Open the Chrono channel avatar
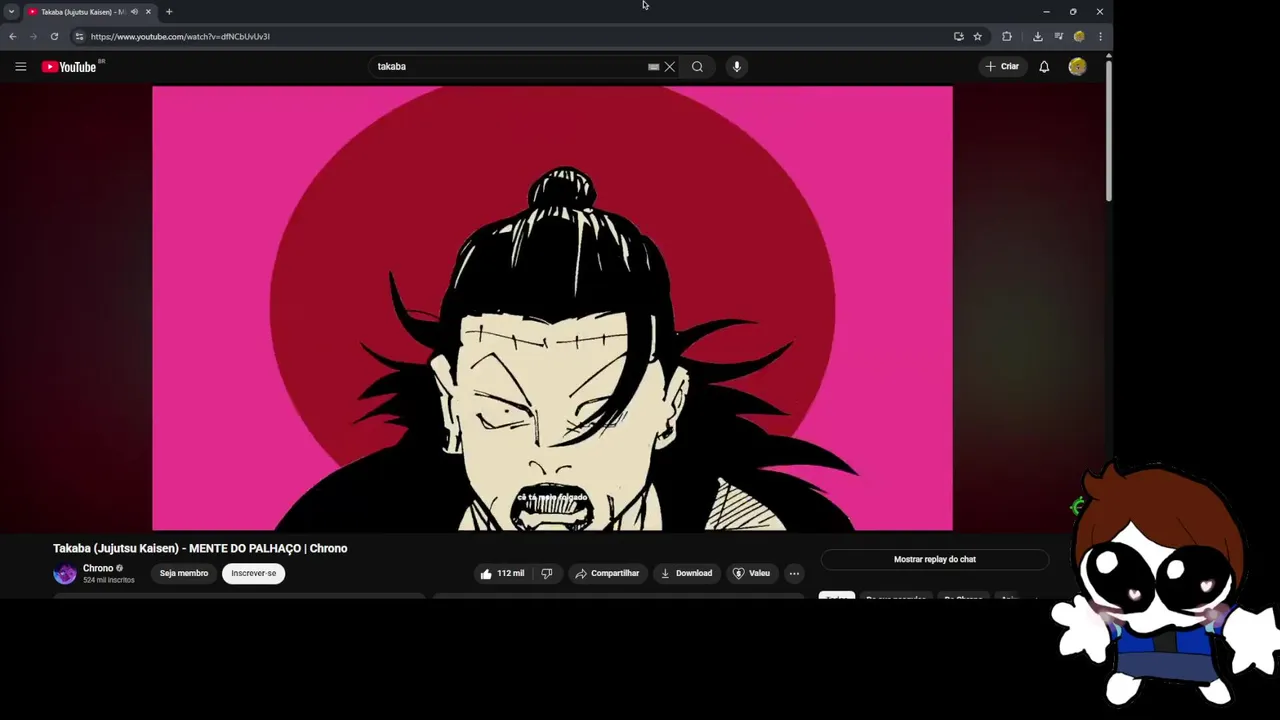The height and width of the screenshot is (720, 1280). pos(65,574)
